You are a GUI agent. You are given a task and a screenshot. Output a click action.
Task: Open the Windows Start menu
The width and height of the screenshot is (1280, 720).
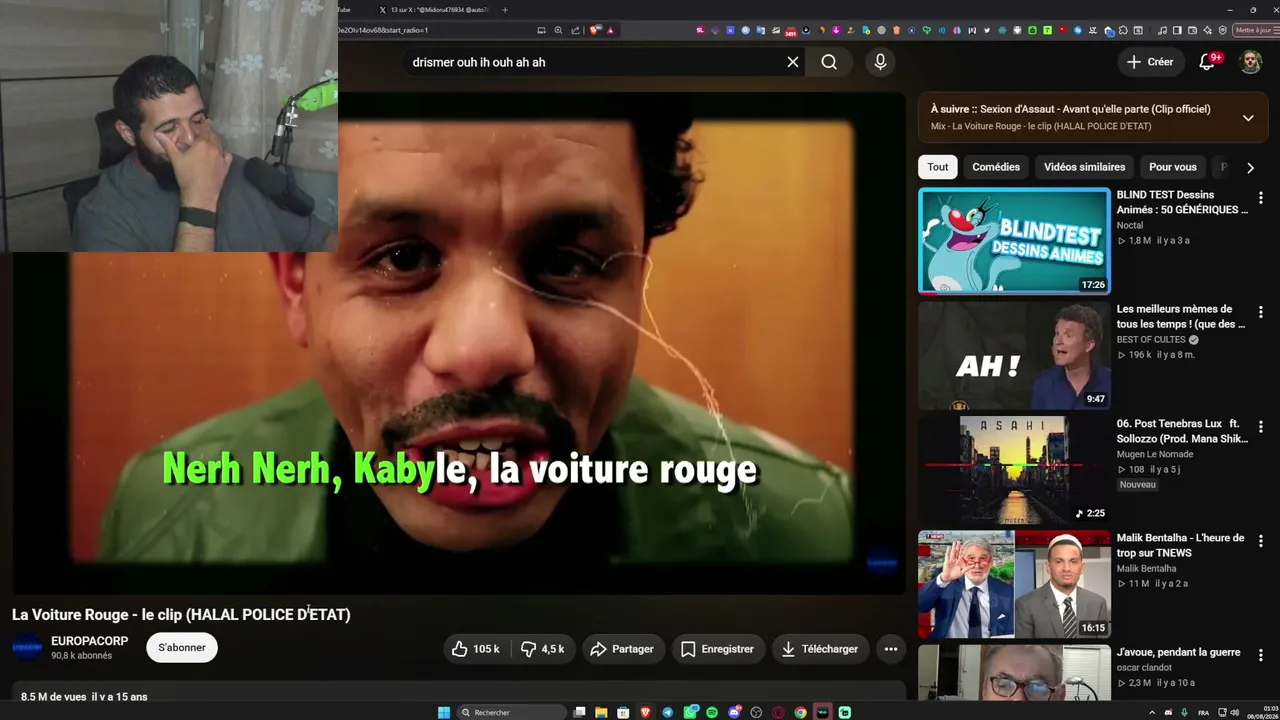pos(444,712)
